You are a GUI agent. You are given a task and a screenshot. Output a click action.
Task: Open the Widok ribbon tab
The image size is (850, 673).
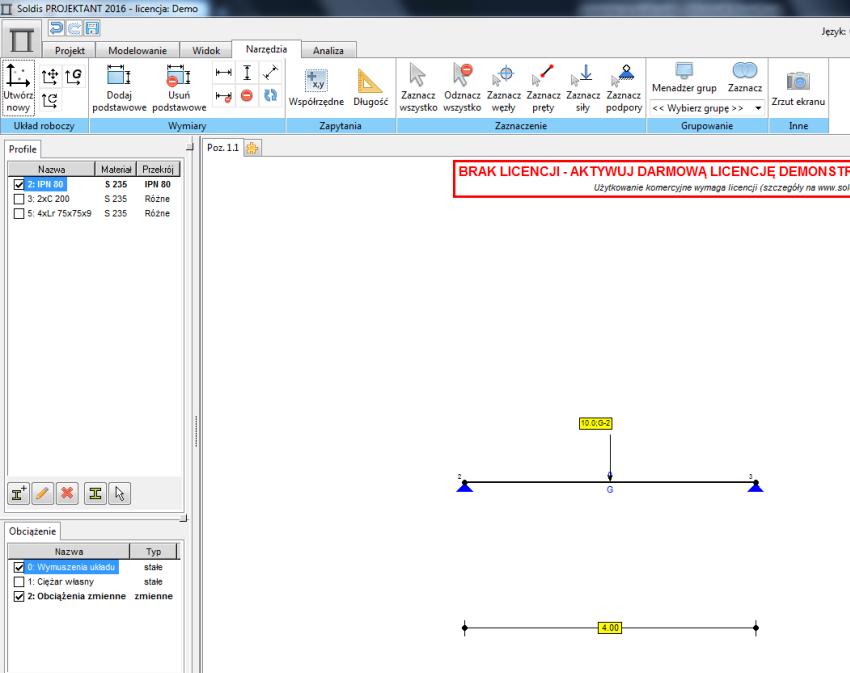[x=206, y=50]
